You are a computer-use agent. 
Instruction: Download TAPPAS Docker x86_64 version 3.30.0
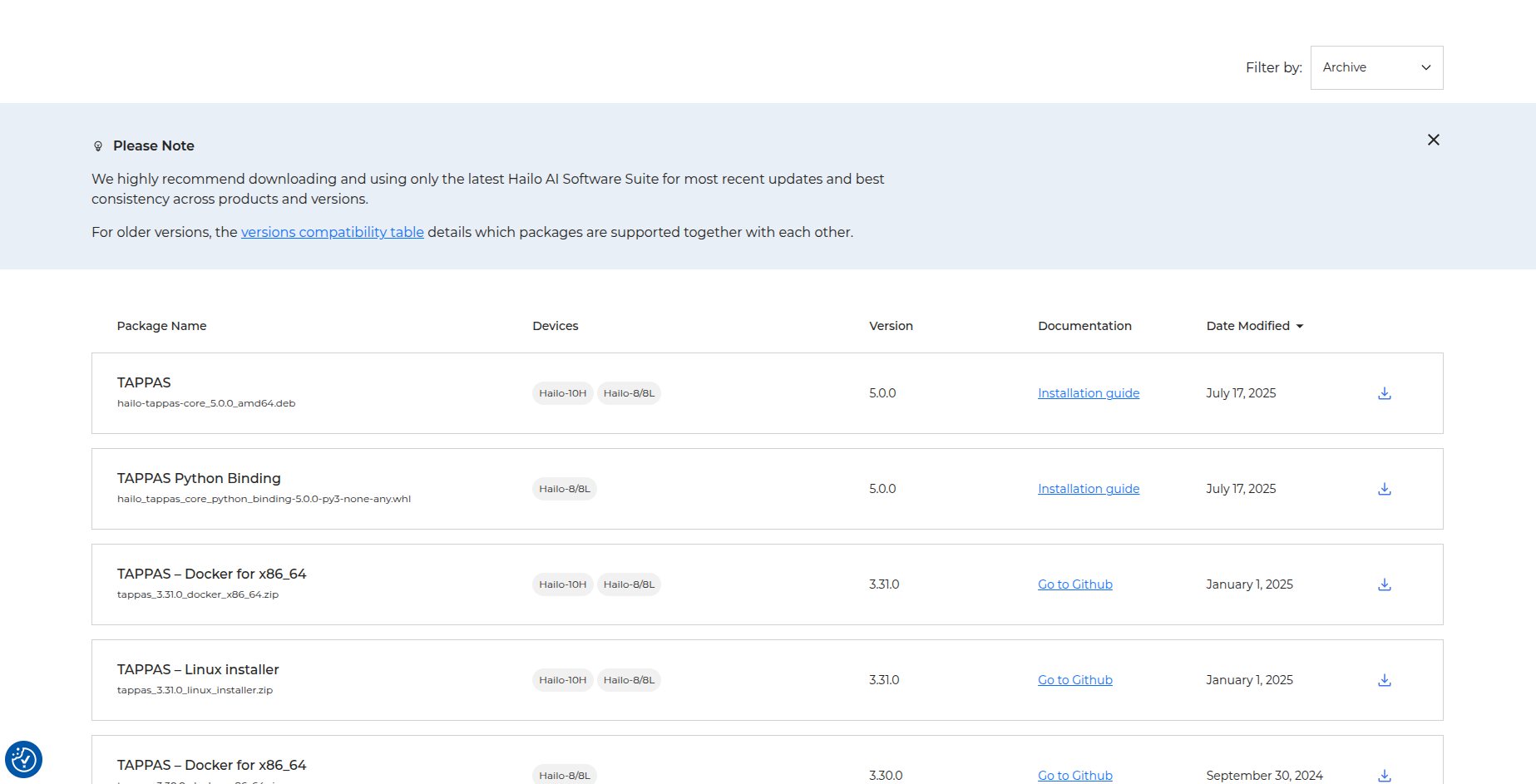pyautogui.click(x=1384, y=775)
